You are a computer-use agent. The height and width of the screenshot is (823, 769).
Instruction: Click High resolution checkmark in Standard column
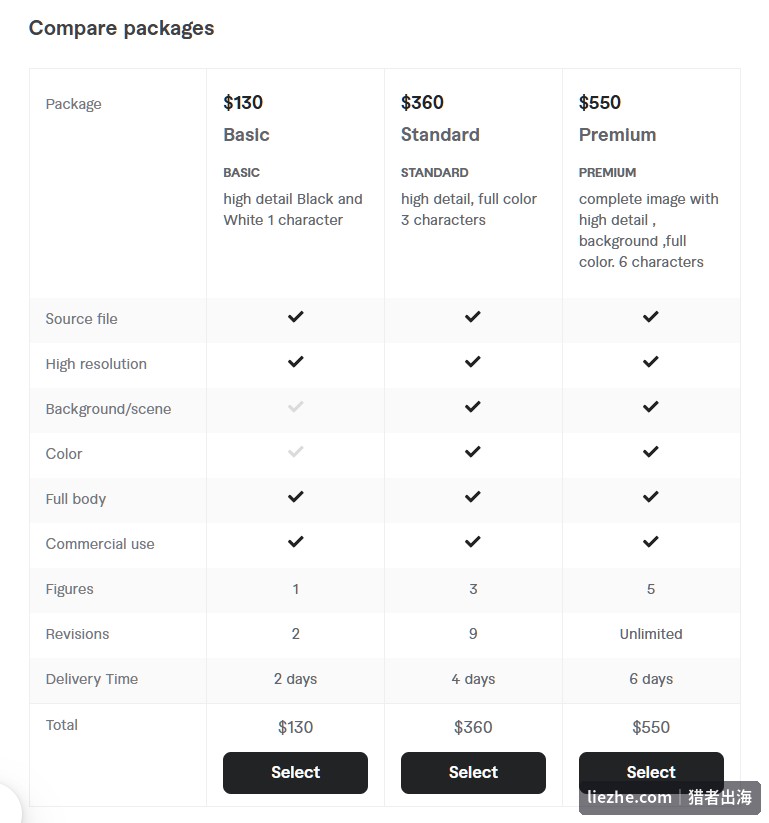click(472, 362)
